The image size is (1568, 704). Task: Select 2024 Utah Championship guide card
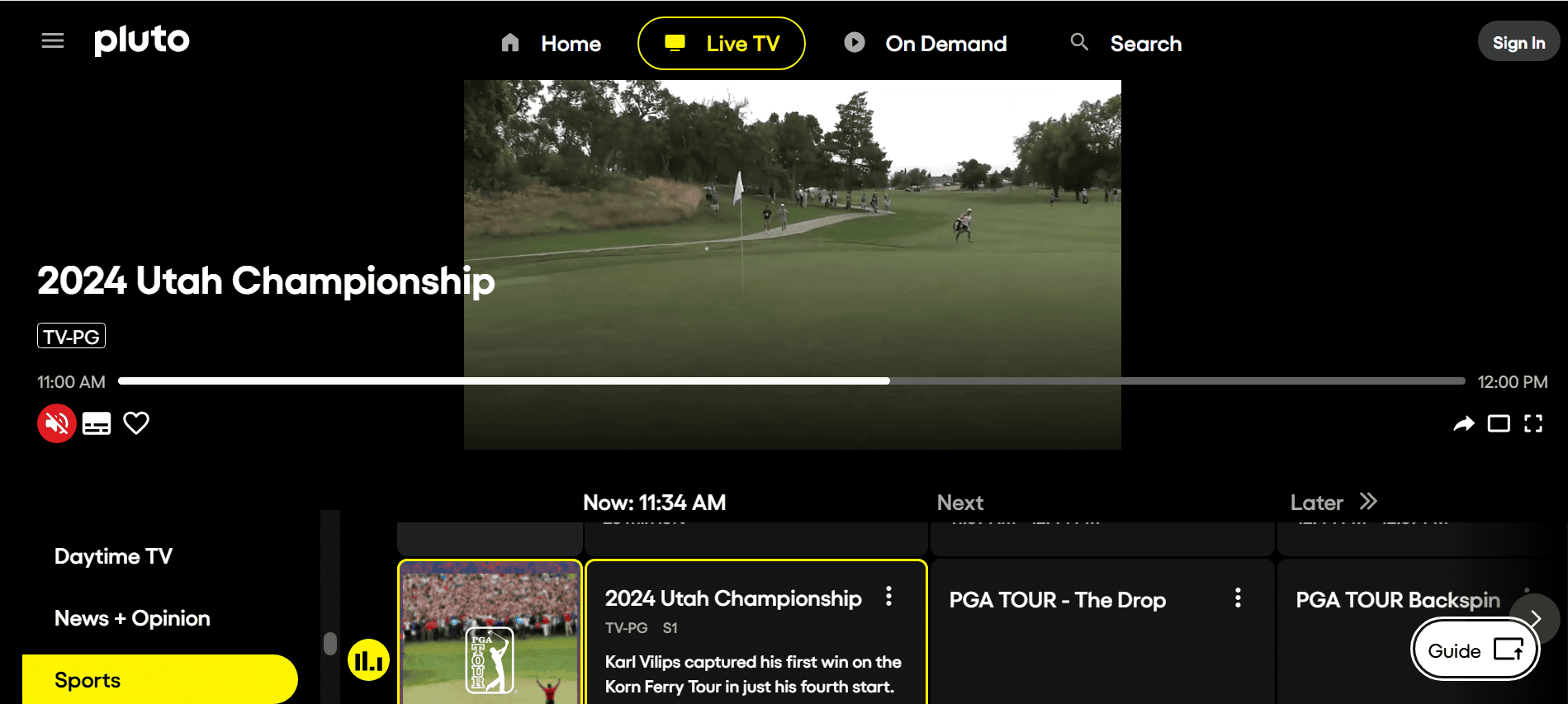click(756, 632)
